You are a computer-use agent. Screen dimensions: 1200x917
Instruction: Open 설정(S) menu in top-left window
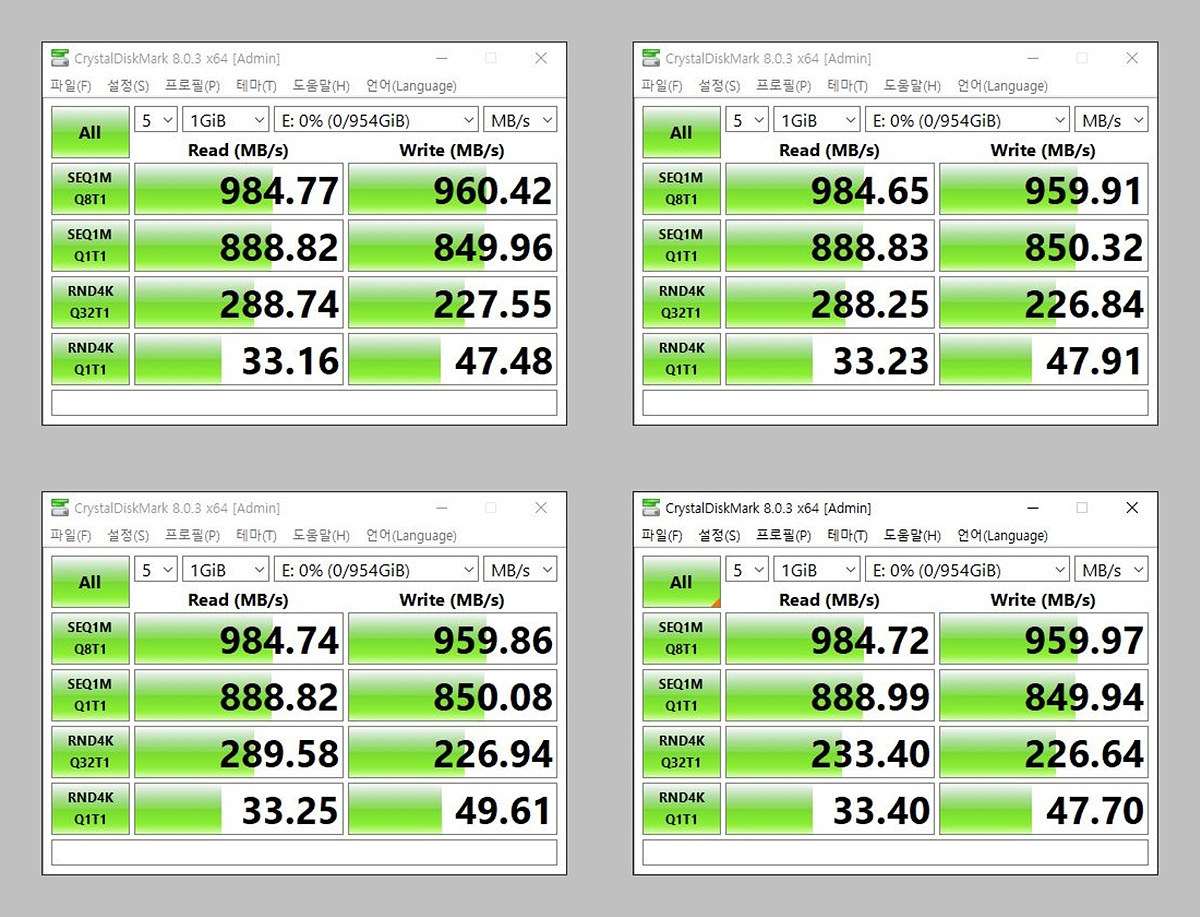[x=128, y=86]
